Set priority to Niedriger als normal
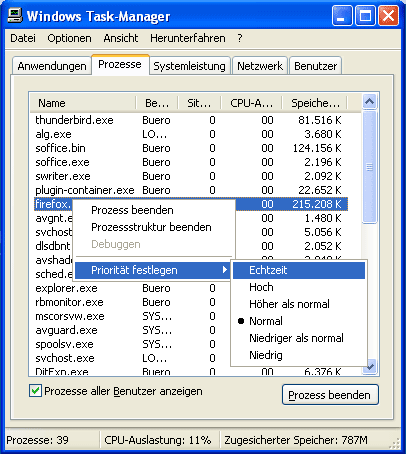The height and width of the screenshot is (454, 406). [x=299, y=338]
